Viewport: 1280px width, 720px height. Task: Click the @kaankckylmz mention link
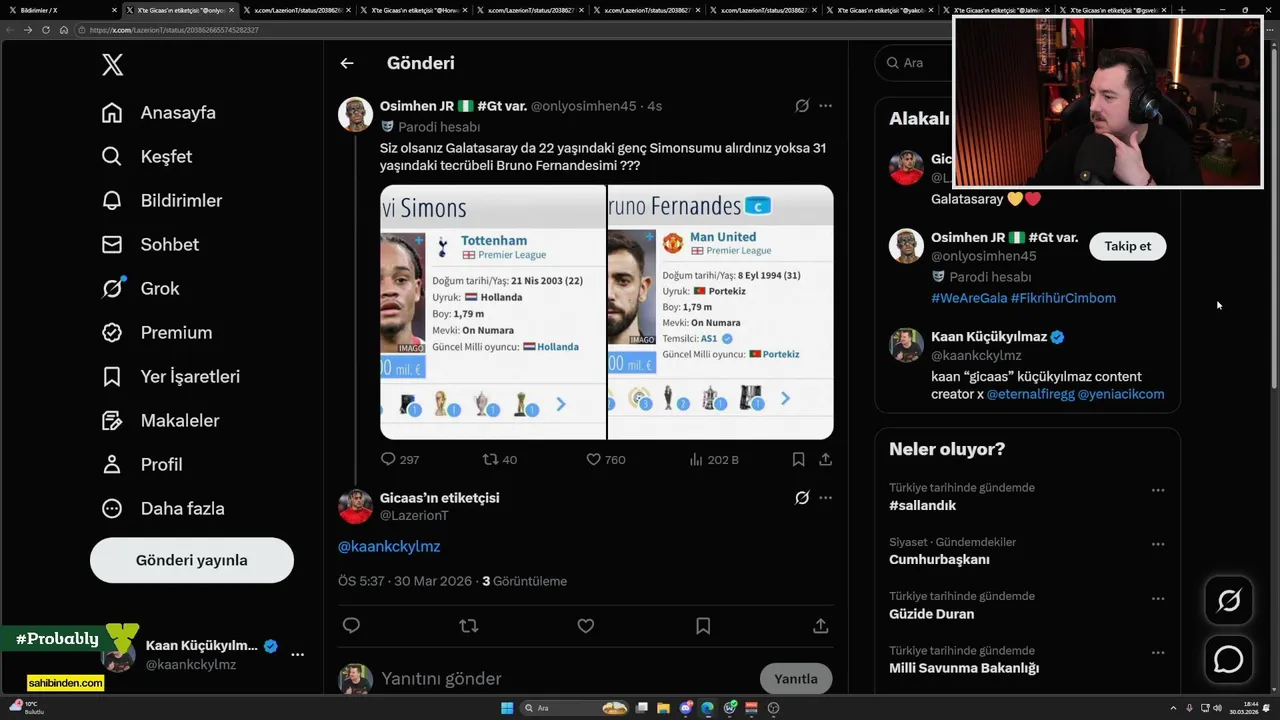point(389,547)
